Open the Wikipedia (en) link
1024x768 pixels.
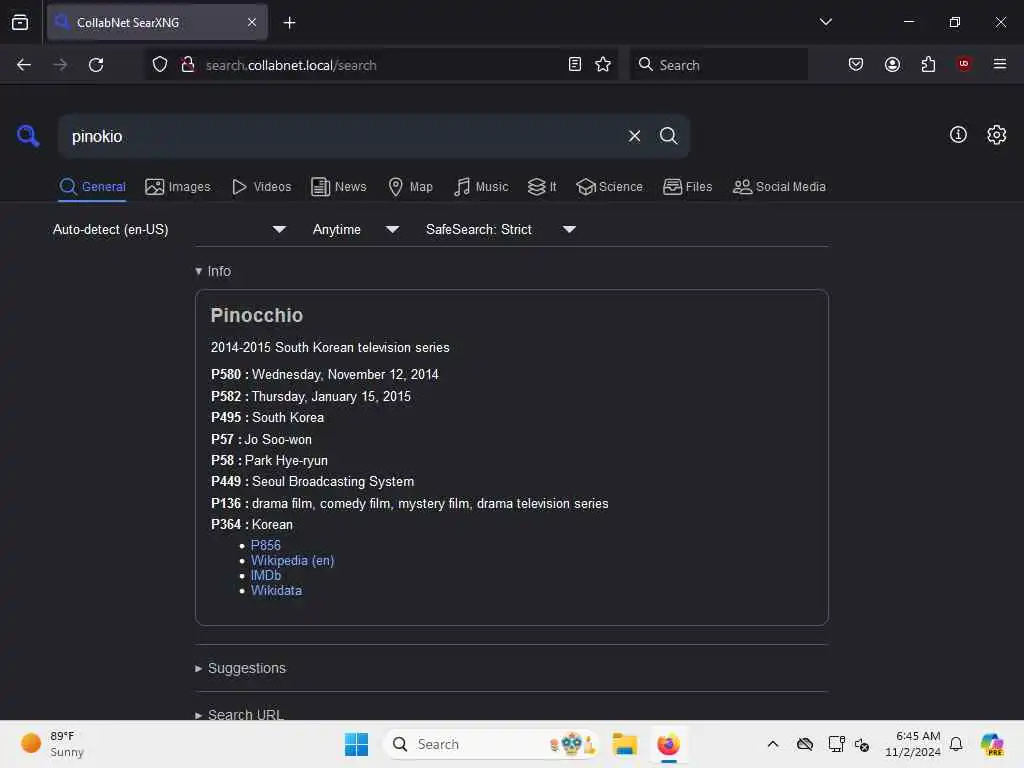pos(293,560)
